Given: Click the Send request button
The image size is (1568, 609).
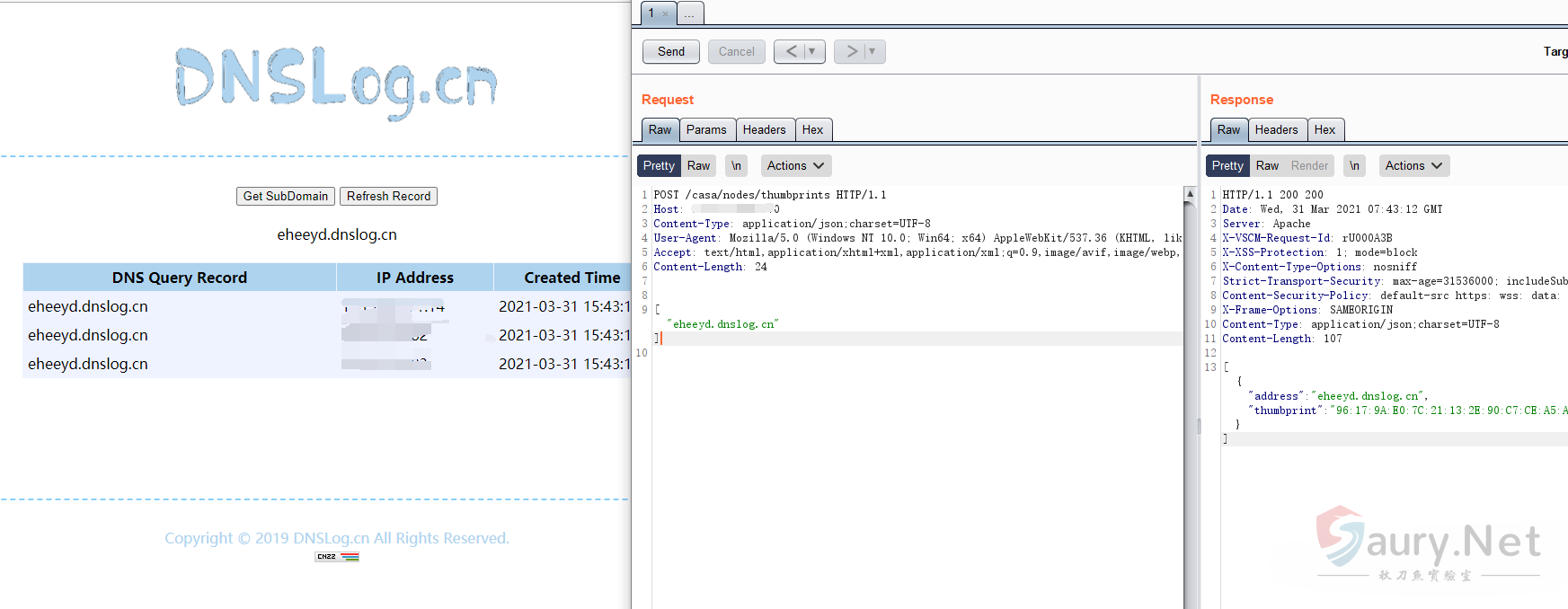Looking at the screenshot, I should click(670, 52).
